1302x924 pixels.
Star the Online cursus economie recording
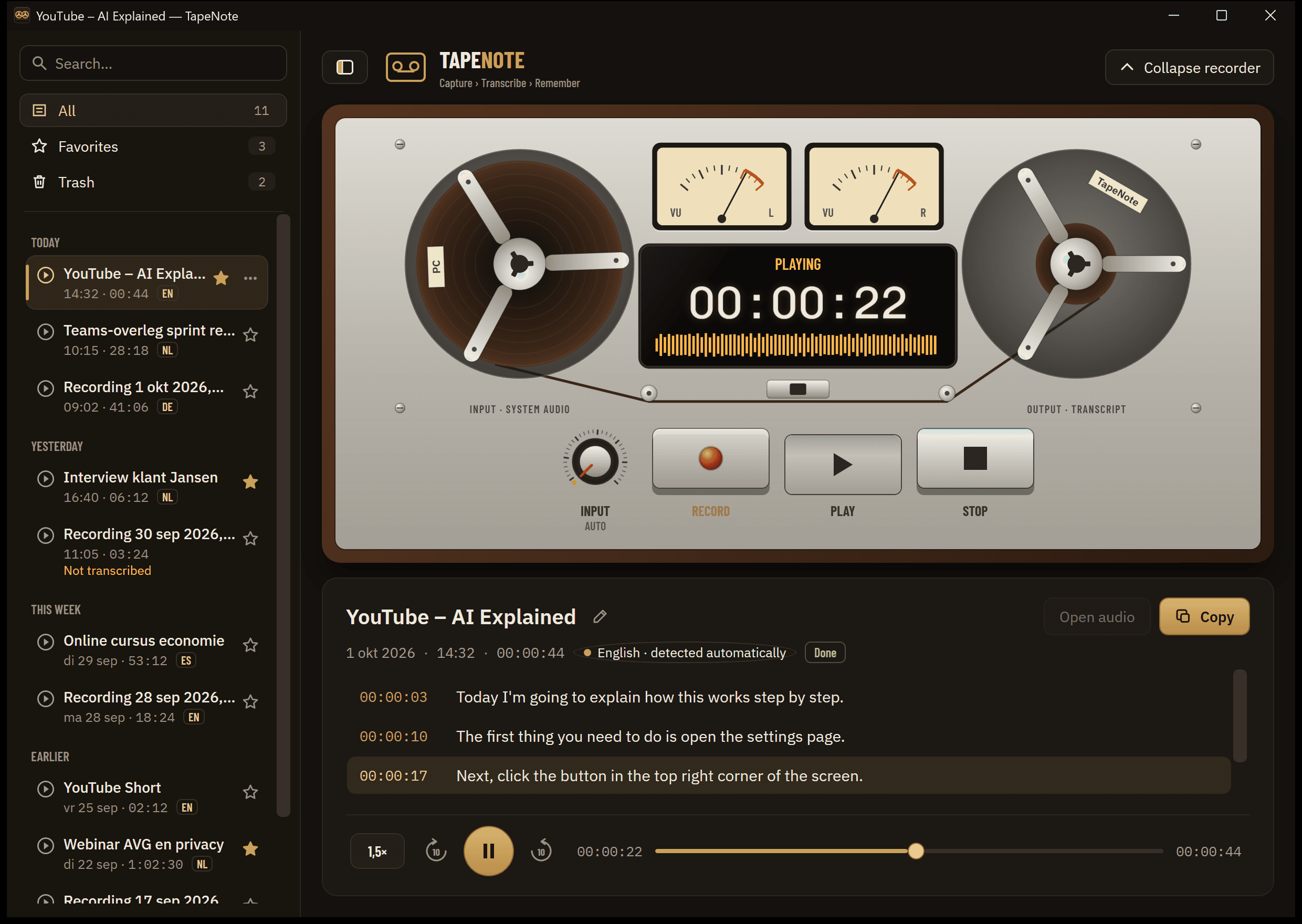(x=250, y=645)
